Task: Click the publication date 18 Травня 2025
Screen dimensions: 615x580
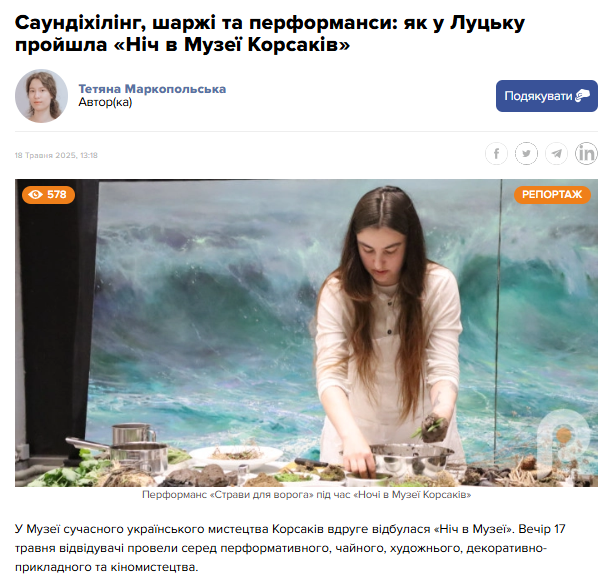Action: 56,155
